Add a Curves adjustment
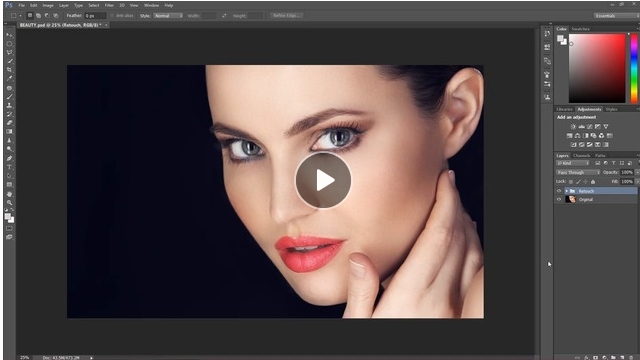The height and width of the screenshot is (360, 640). point(589,127)
